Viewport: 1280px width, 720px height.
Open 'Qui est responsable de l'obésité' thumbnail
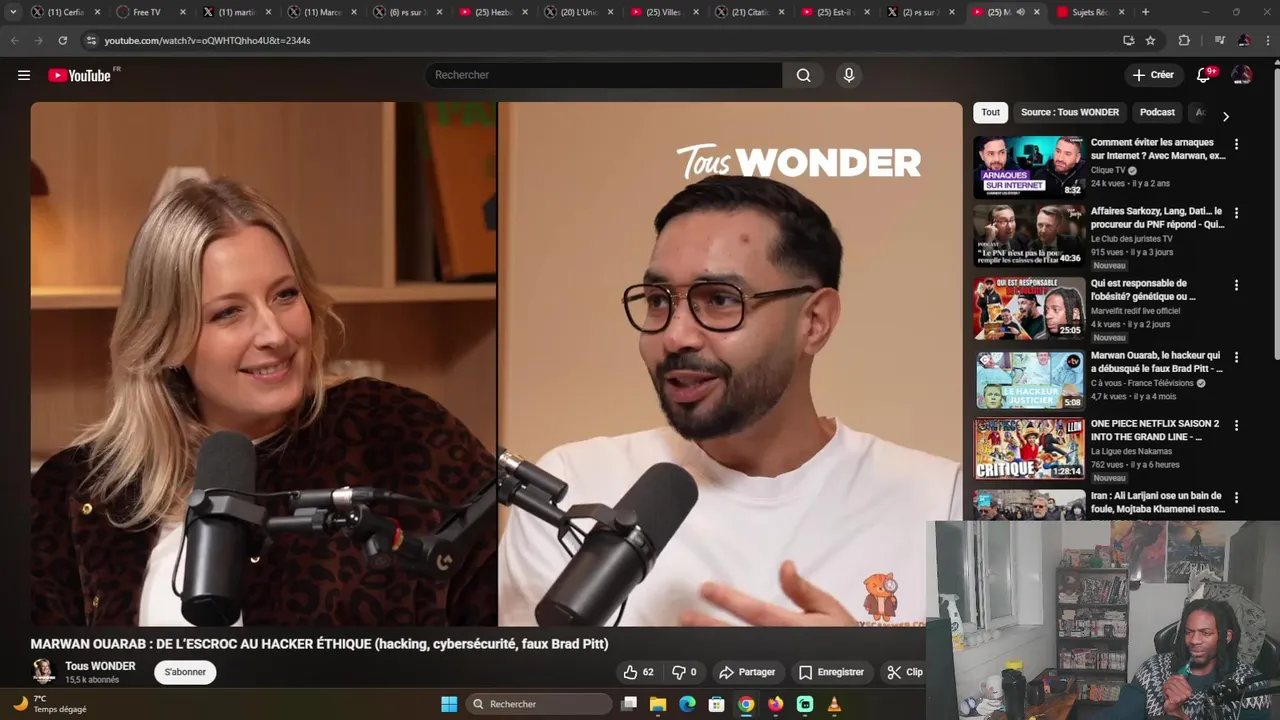[1029, 308]
